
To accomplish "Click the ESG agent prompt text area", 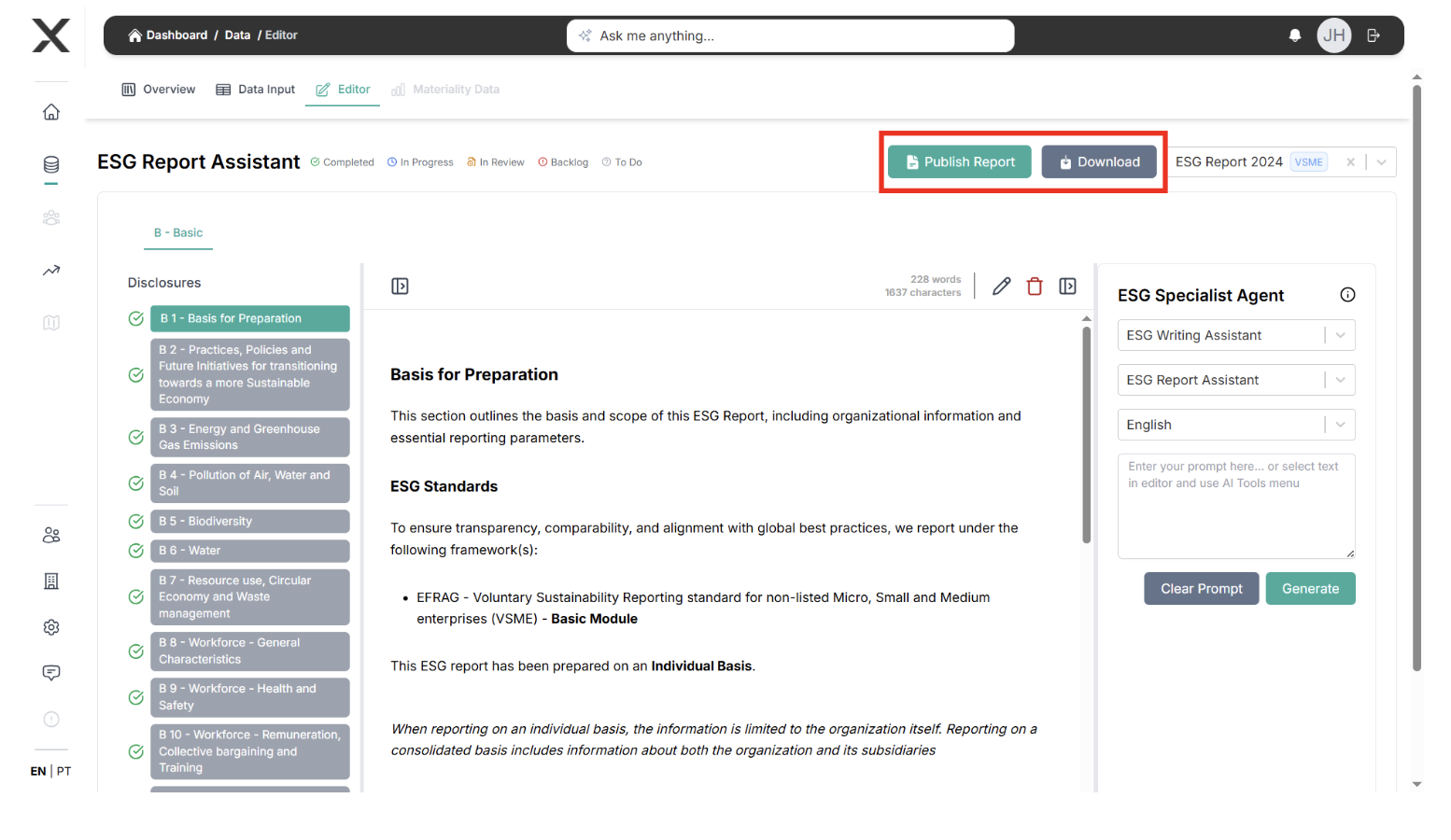I will (1236, 506).
